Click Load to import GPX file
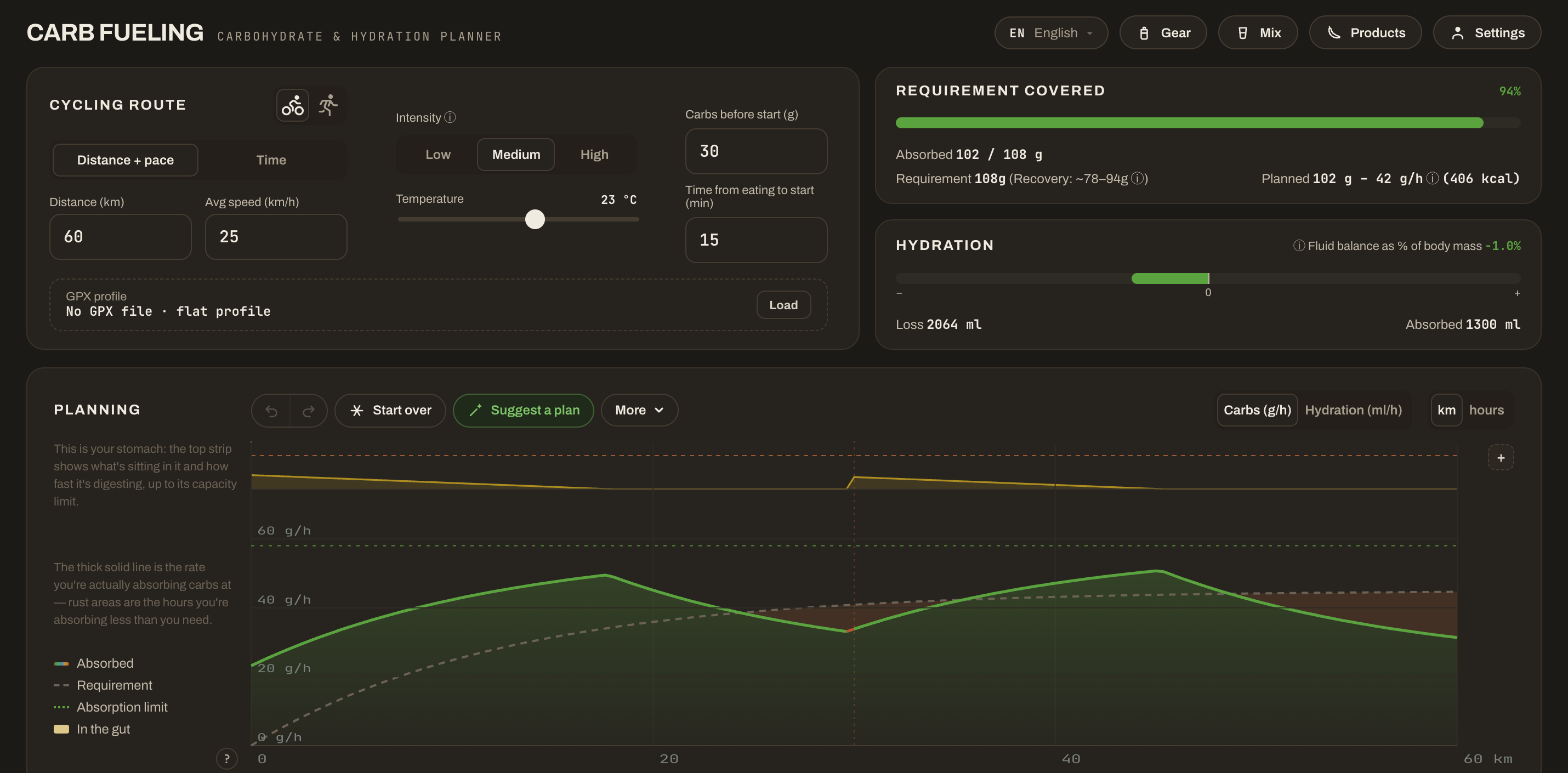 click(783, 305)
